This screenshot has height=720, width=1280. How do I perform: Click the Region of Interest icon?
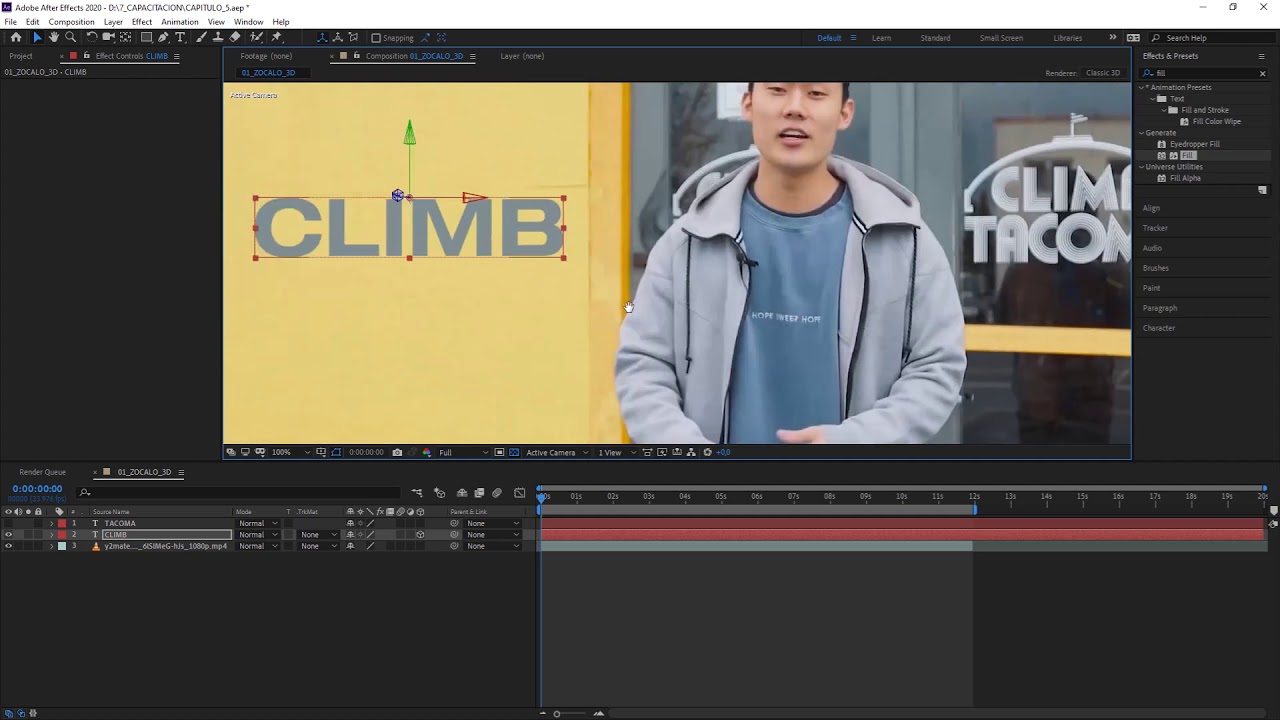coord(499,452)
